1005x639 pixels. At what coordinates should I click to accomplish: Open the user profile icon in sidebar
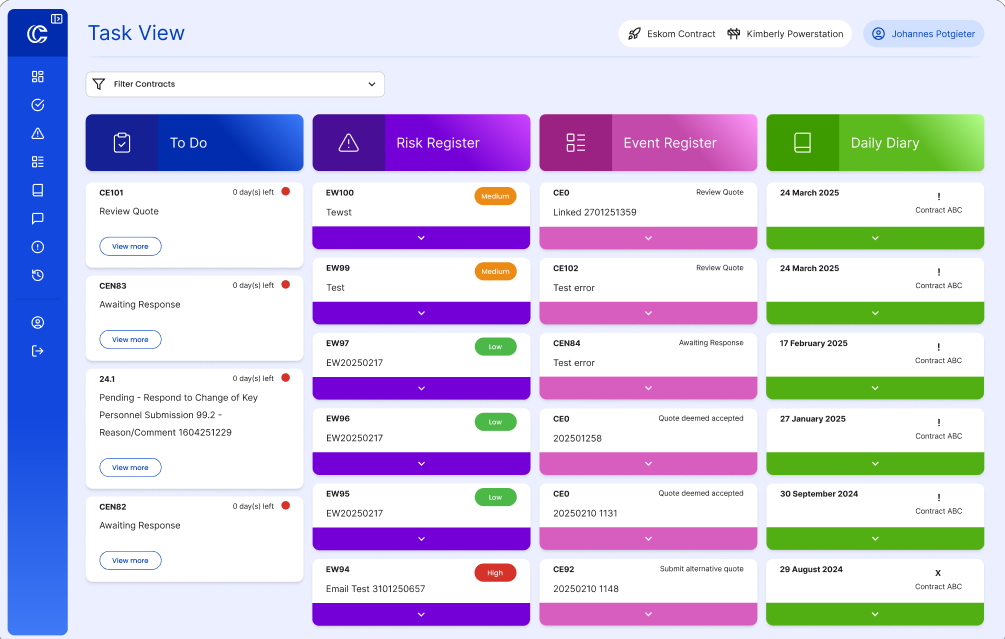click(x=38, y=322)
